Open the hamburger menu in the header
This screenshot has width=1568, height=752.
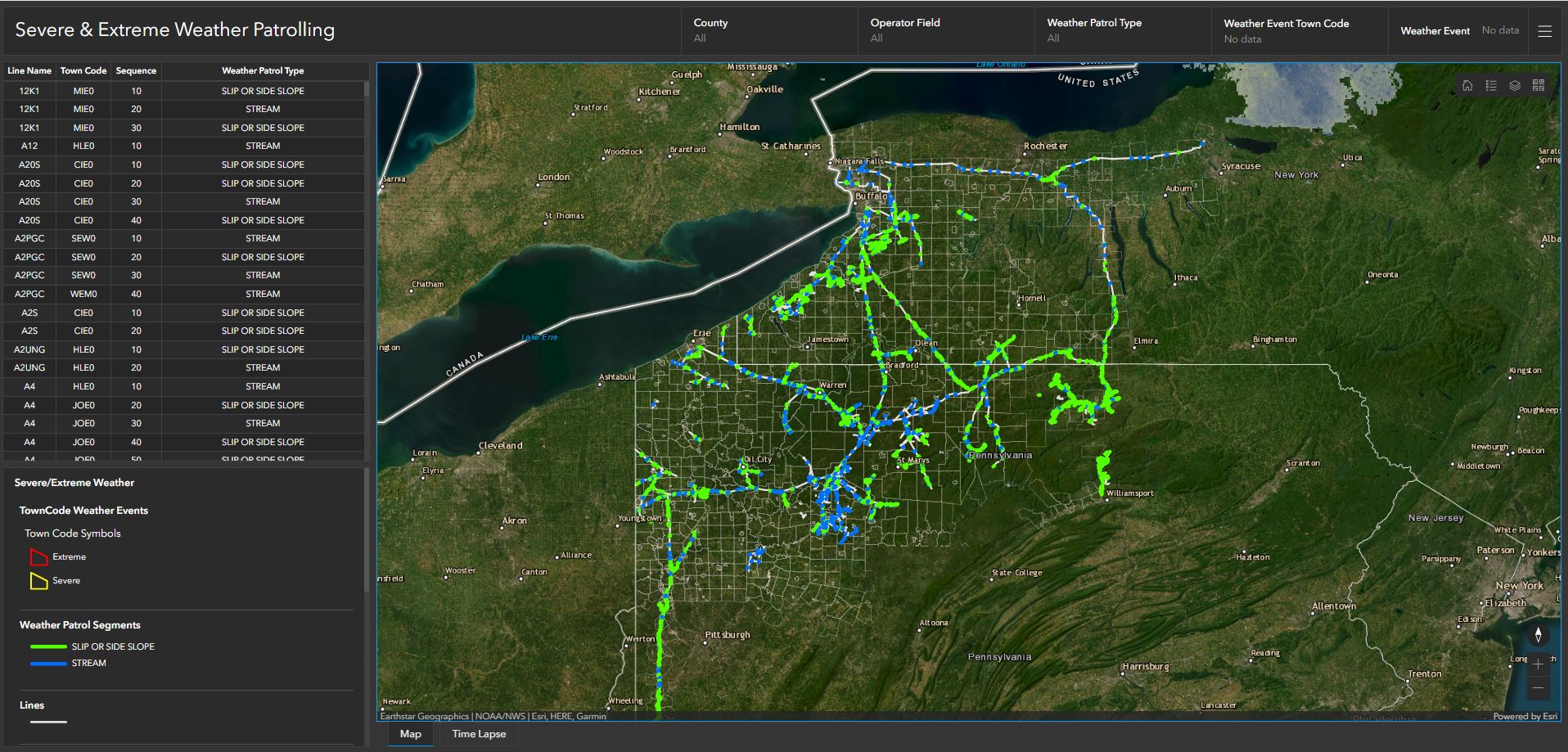[1545, 30]
